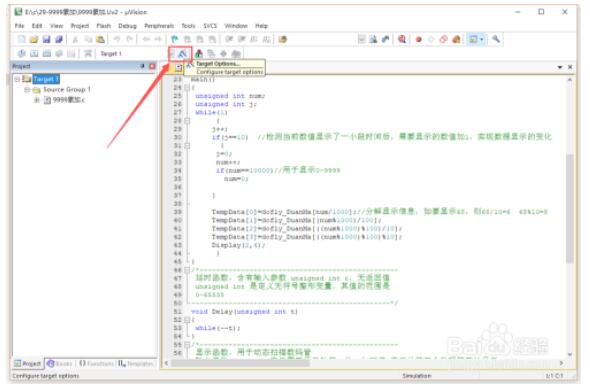Collapse code fold at line 52
Viewport: 590px width, 392px height.
(187, 320)
